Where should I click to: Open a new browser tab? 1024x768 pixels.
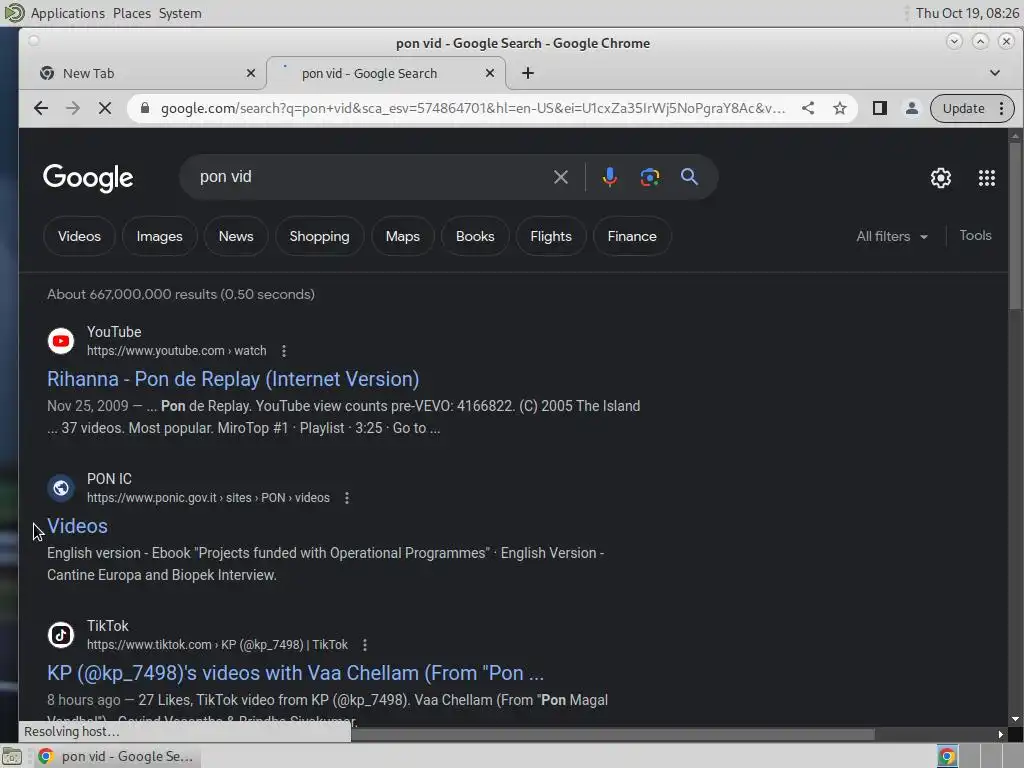tap(528, 73)
